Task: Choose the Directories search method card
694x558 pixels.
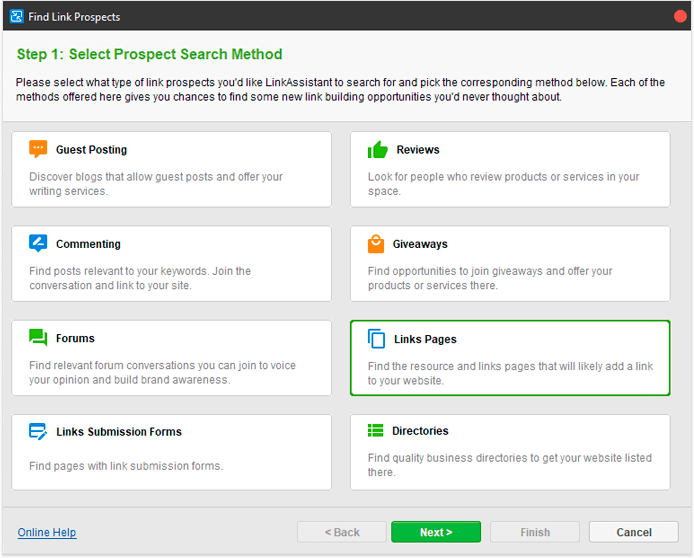Action: coord(510,452)
